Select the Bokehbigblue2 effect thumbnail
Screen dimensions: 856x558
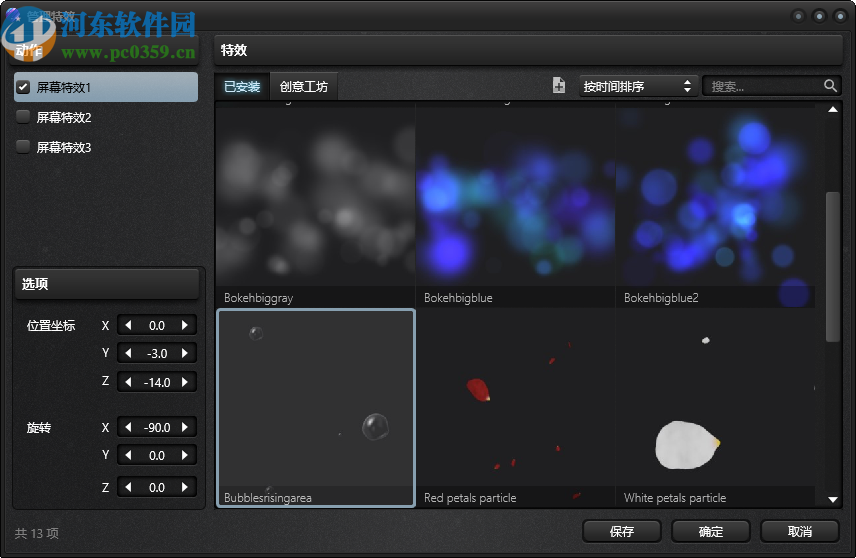click(715, 205)
